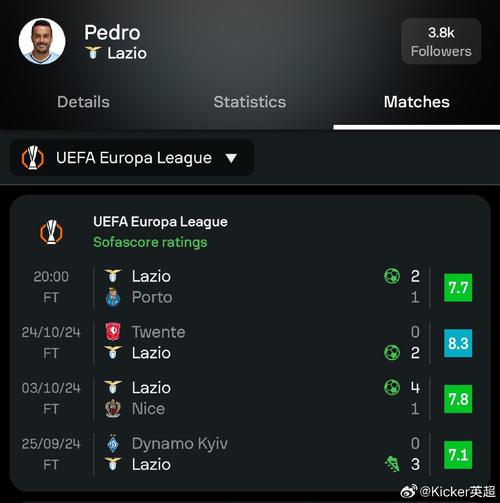The image size is (500, 503).
Task: Open the Sofascore ratings link
Action: click(150, 242)
